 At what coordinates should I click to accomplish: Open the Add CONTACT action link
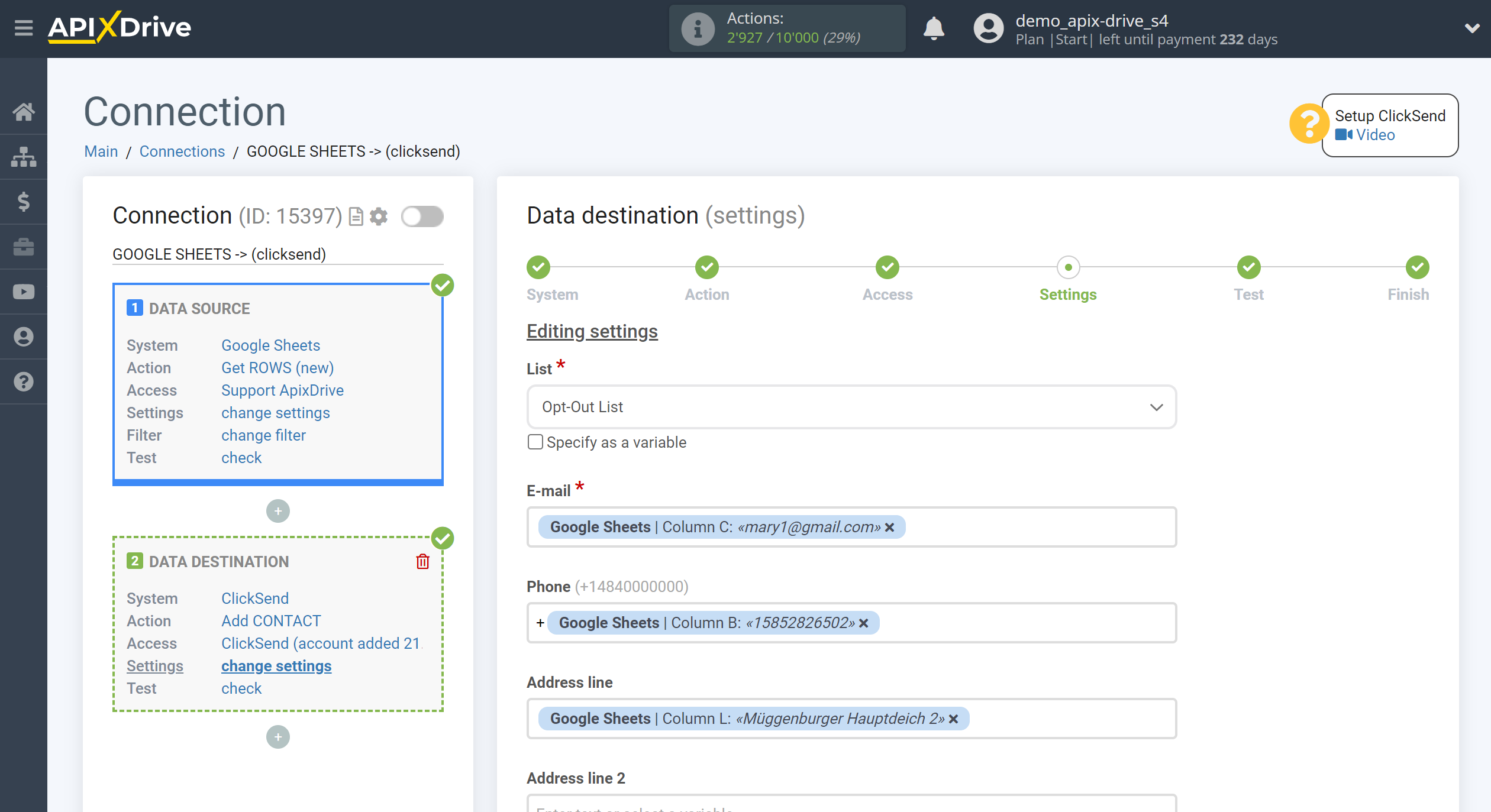click(x=271, y=621)
